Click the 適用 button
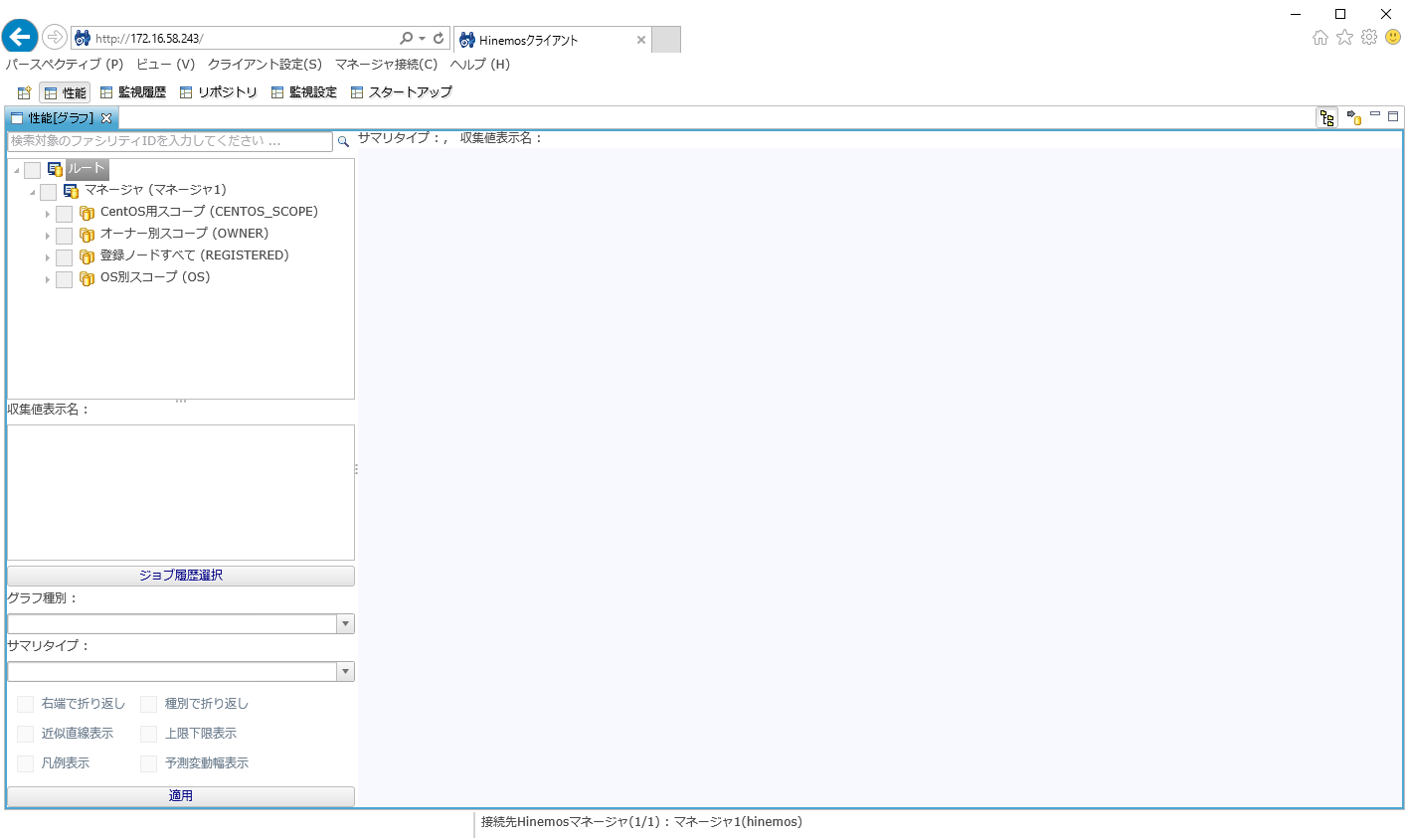 181,796
